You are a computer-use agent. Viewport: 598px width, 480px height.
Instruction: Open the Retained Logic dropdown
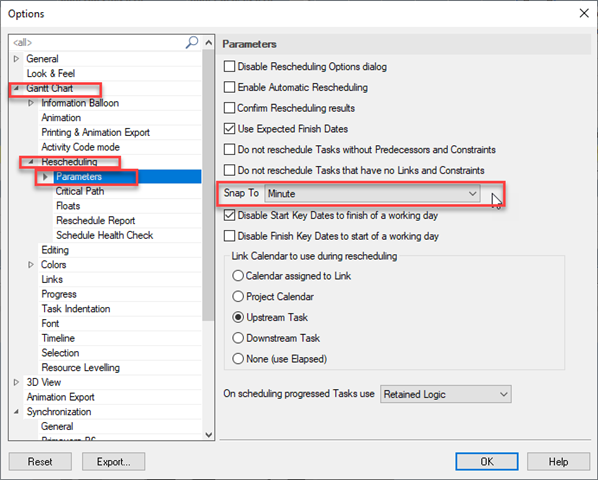click(446, 394)
